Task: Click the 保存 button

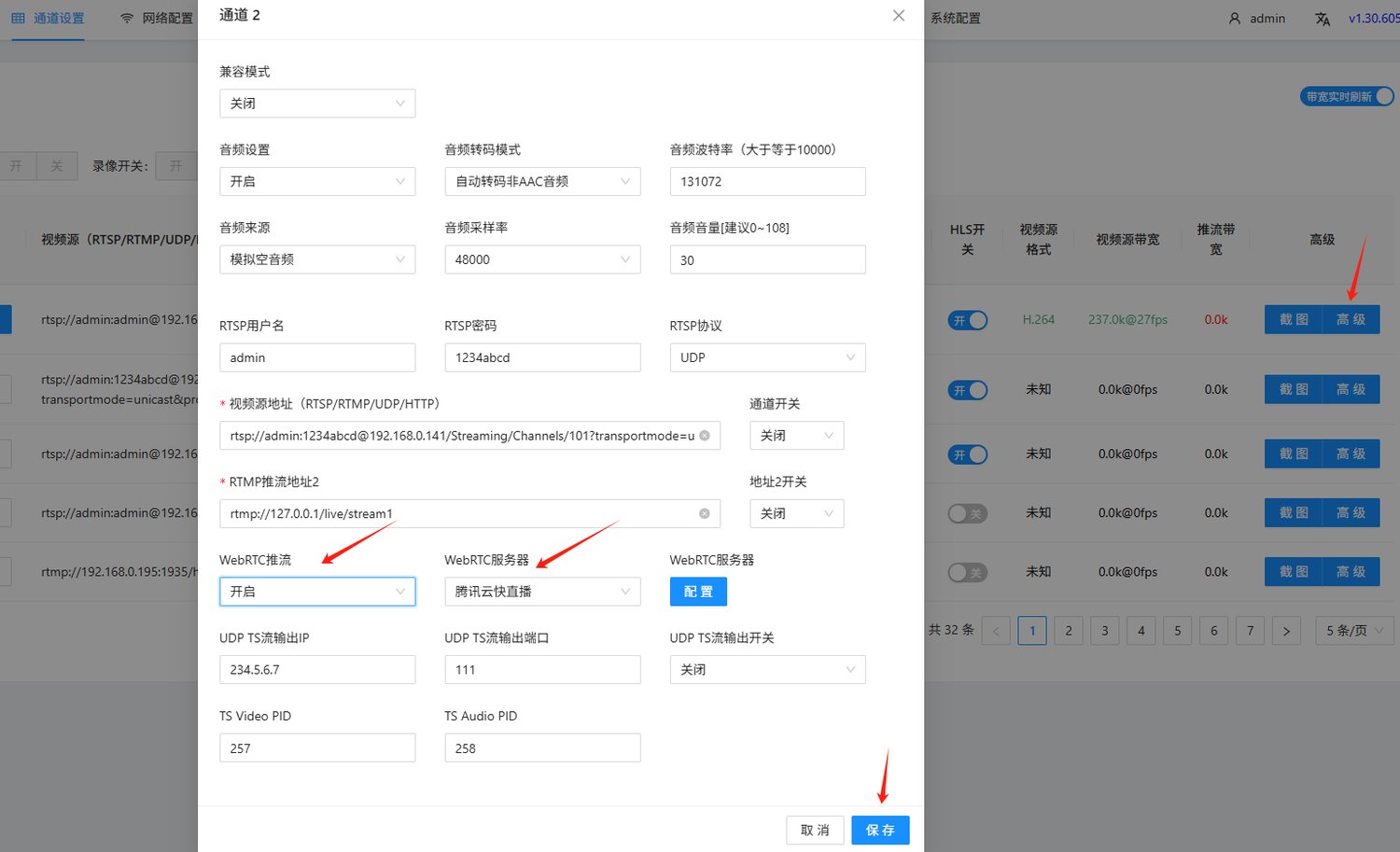Action: point(880,831)
